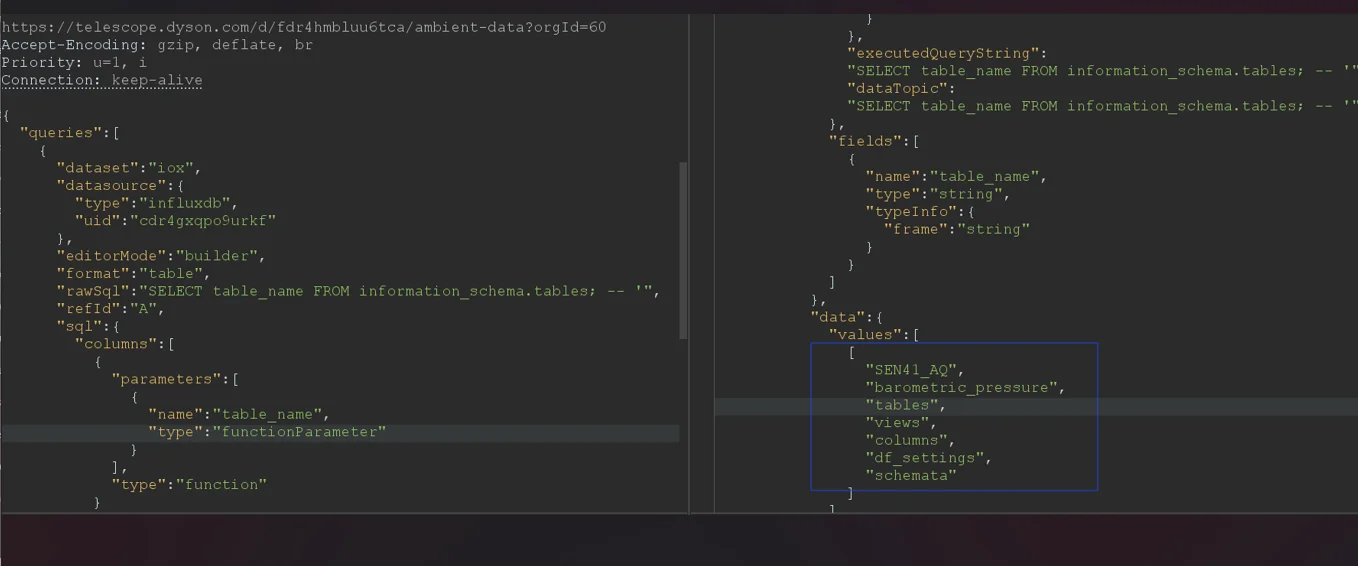Select the "SEN41_AQ" table value
Screen dimensions: 1358x566
(x=915, y=370)
